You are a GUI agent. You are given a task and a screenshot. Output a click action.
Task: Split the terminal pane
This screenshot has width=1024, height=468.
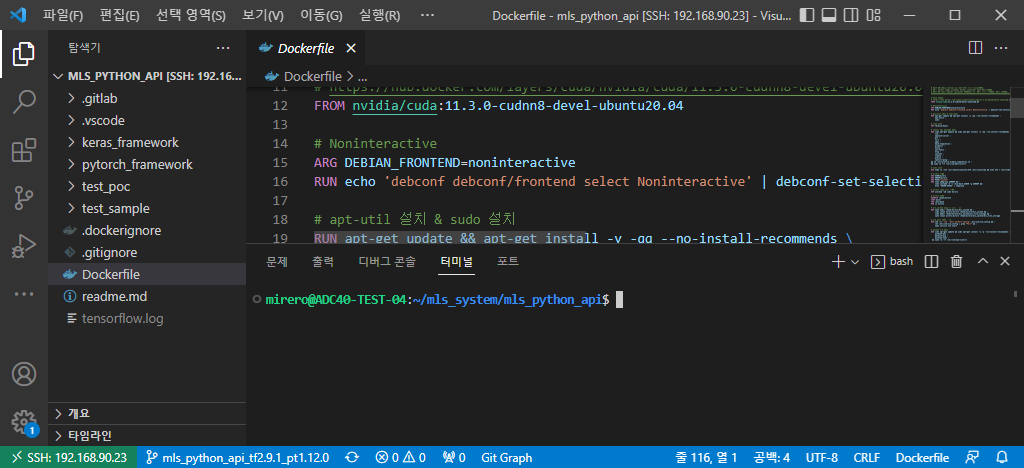tap(932, 262)
